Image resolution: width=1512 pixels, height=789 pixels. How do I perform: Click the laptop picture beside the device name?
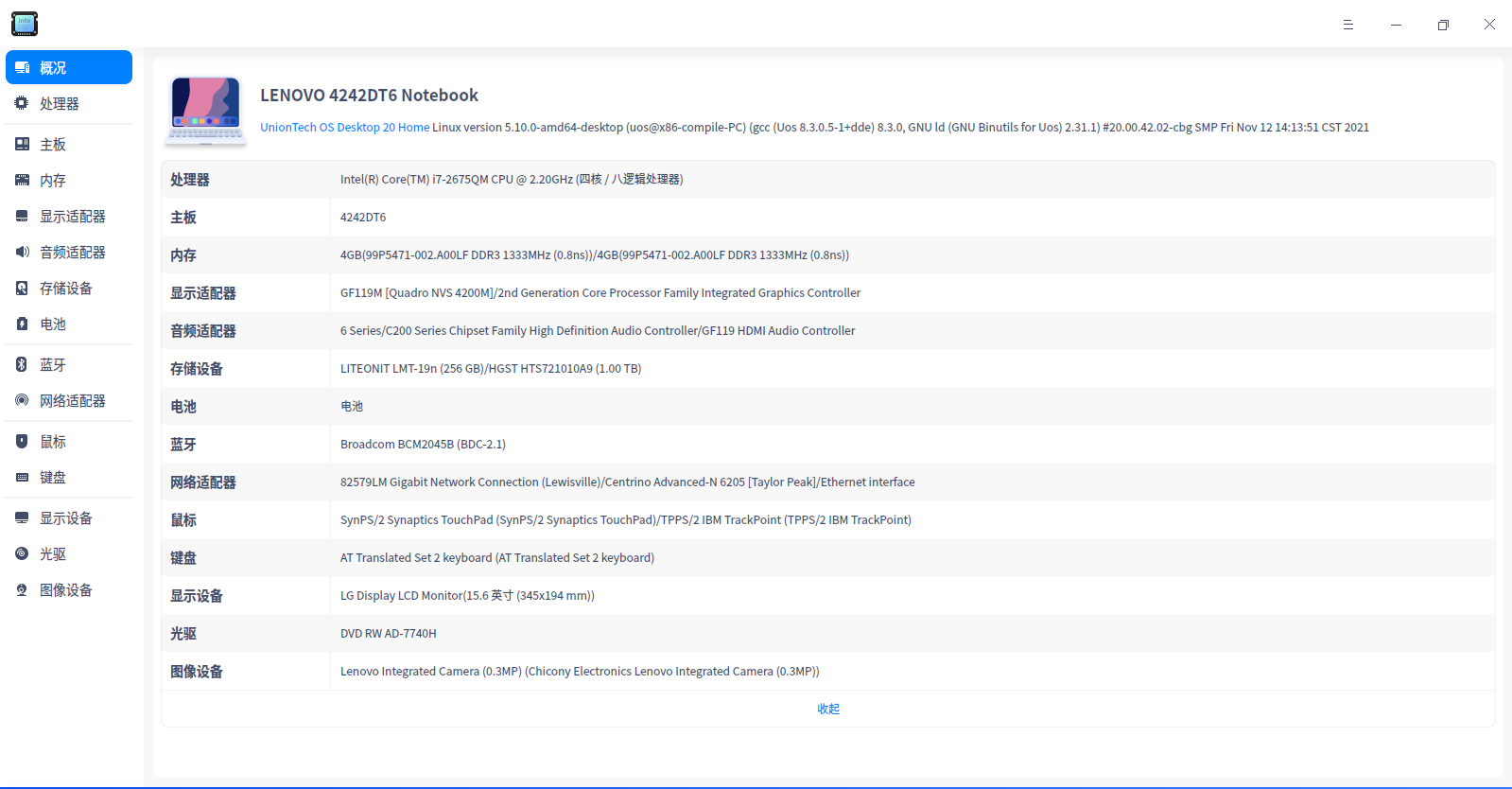tap(206, 111)
